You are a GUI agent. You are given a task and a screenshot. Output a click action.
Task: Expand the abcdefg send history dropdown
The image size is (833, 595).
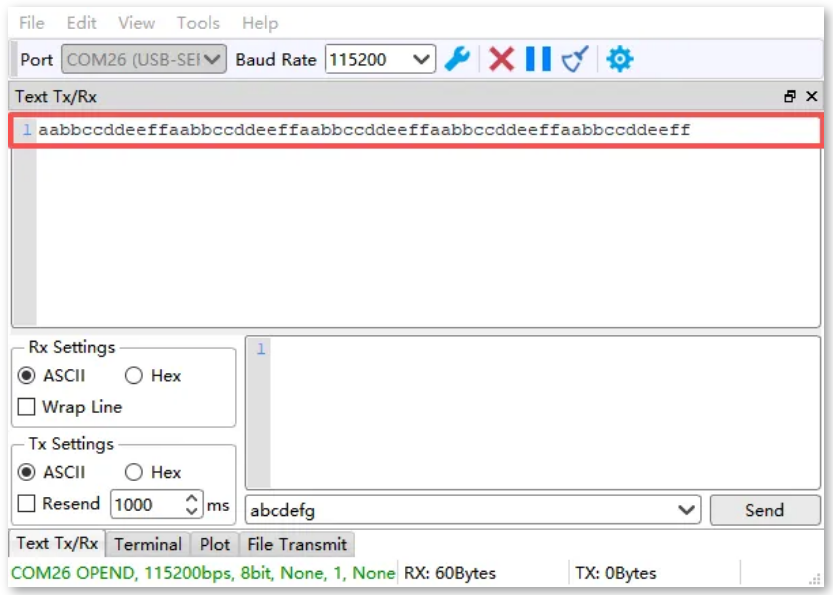[687, 510]
